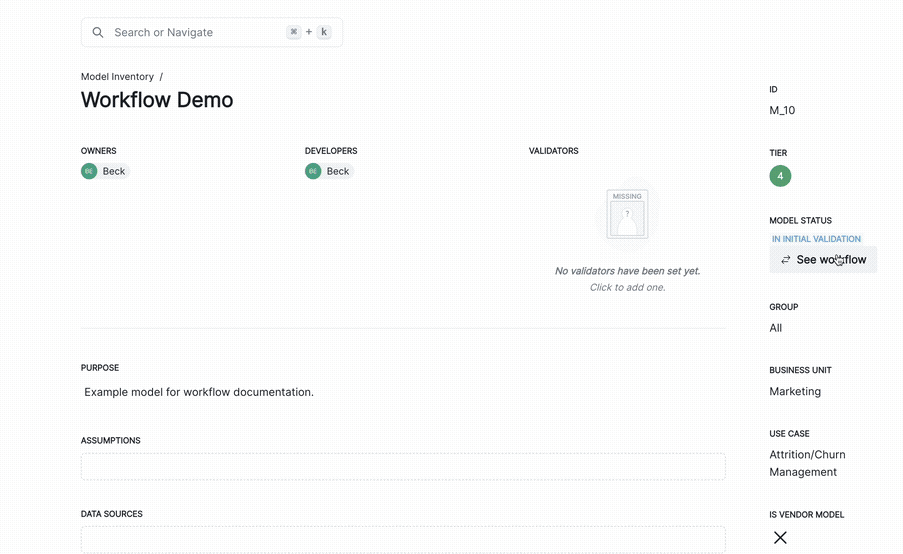This screenshot has width=903, height=554.
Task: Select the Beck owner name chip
Action: tap(114, 171)
